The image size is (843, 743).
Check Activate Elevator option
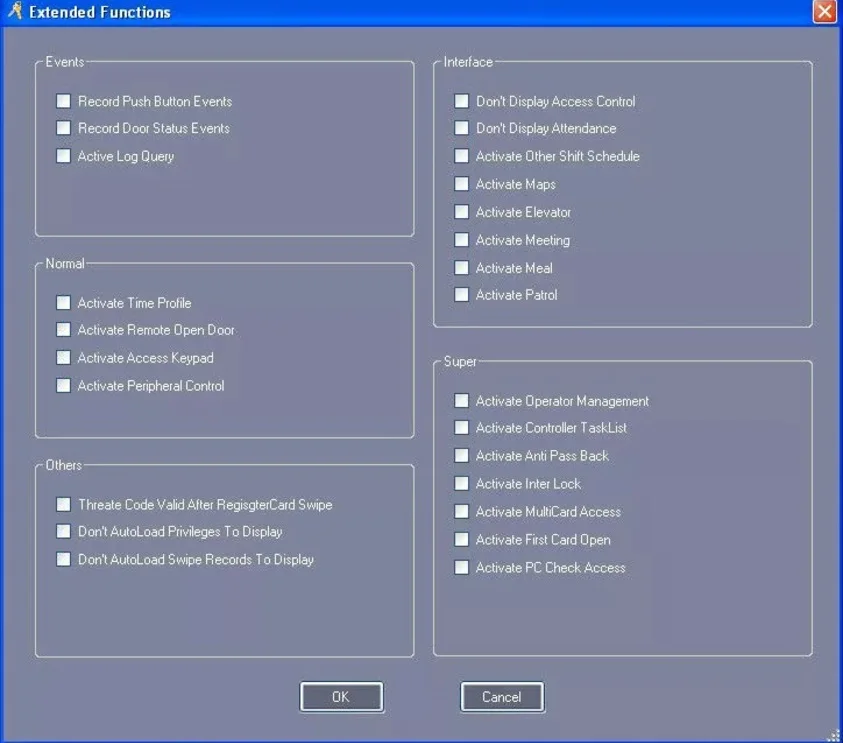461,212
